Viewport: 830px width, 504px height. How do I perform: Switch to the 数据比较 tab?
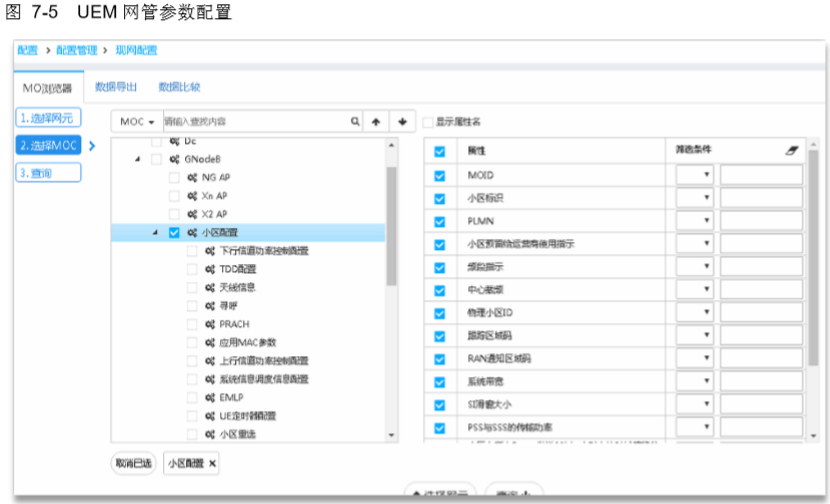[179, 87]
